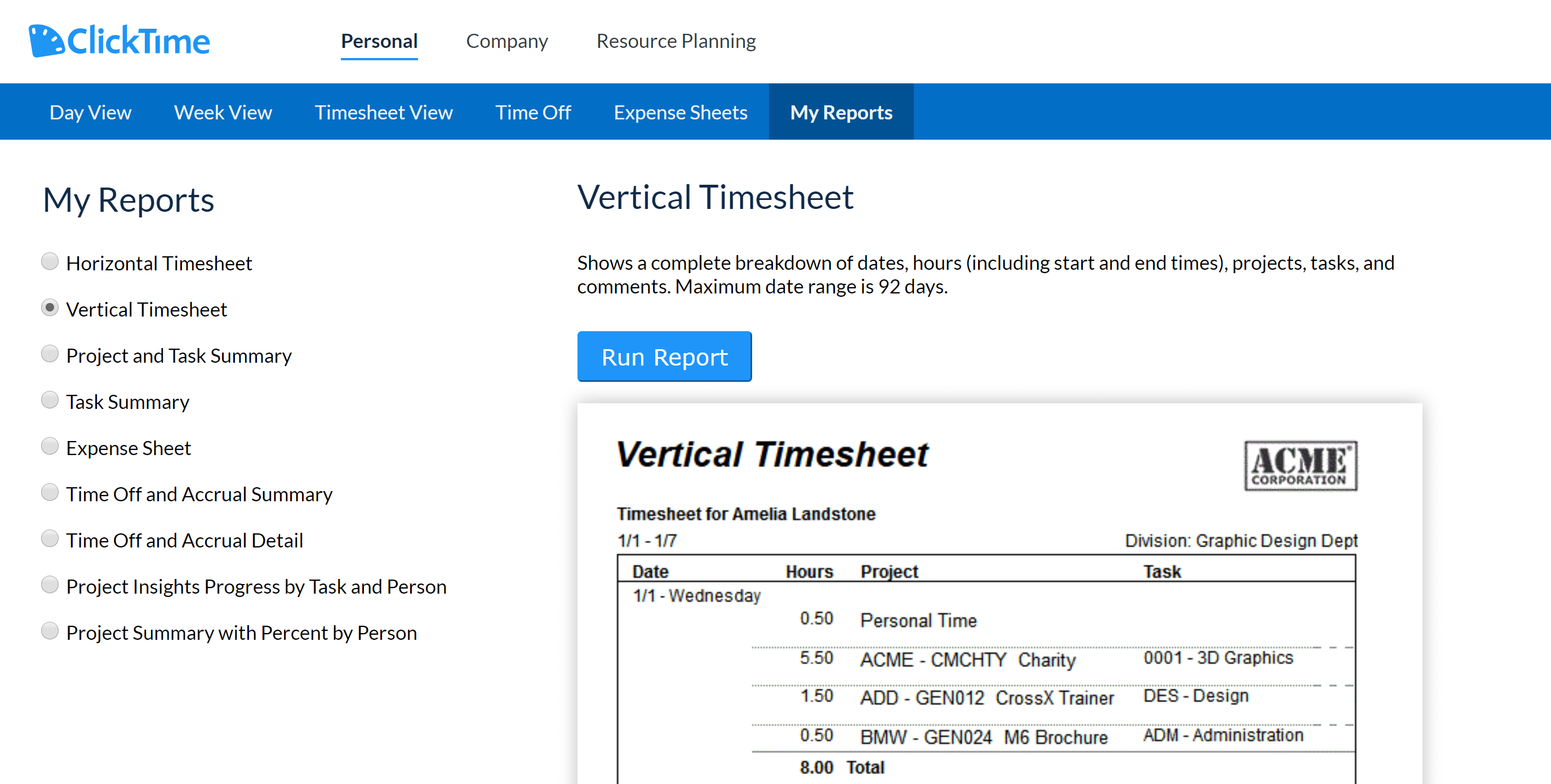The image size is (1551, 784).
Task: Go to the Personal tab
Action: click(x=379, y=41)
